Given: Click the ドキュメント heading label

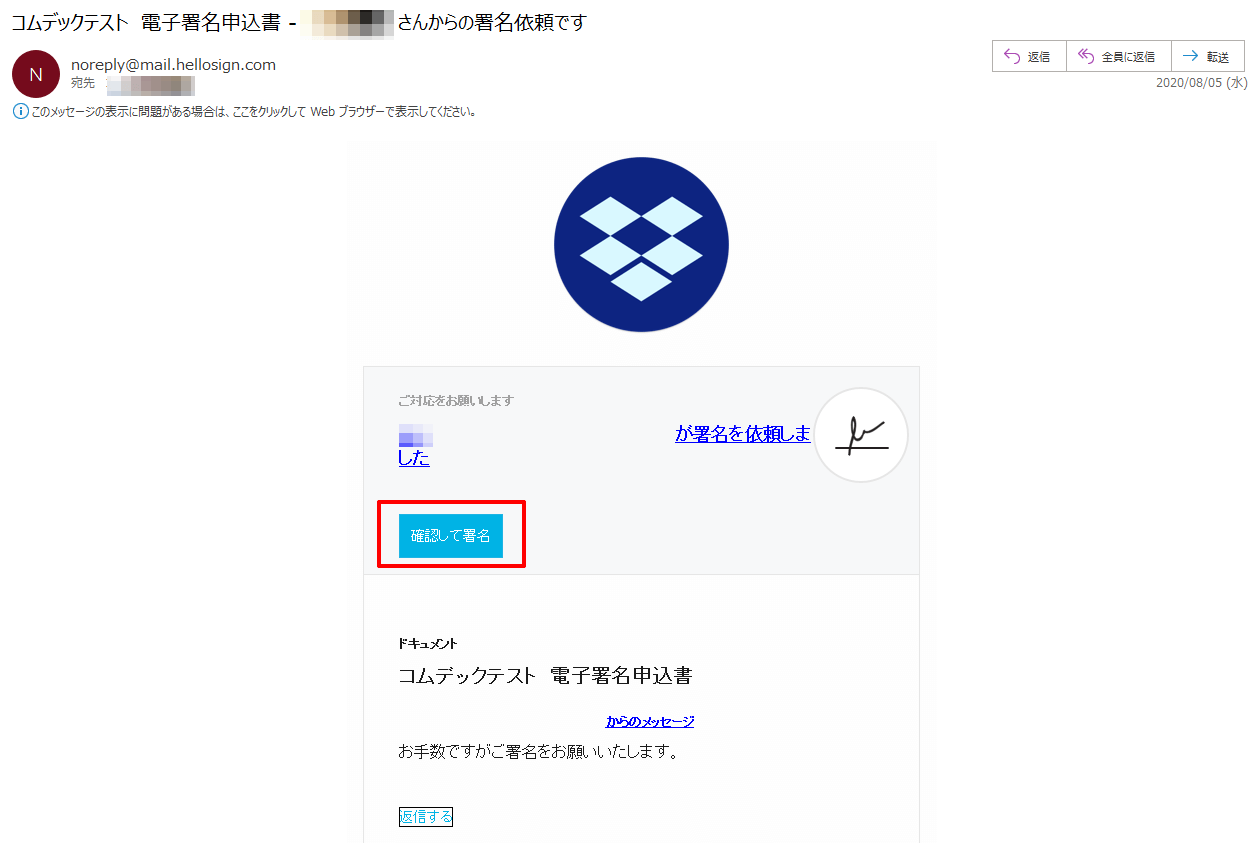Looking at the screenshot, I should [428, 644].
